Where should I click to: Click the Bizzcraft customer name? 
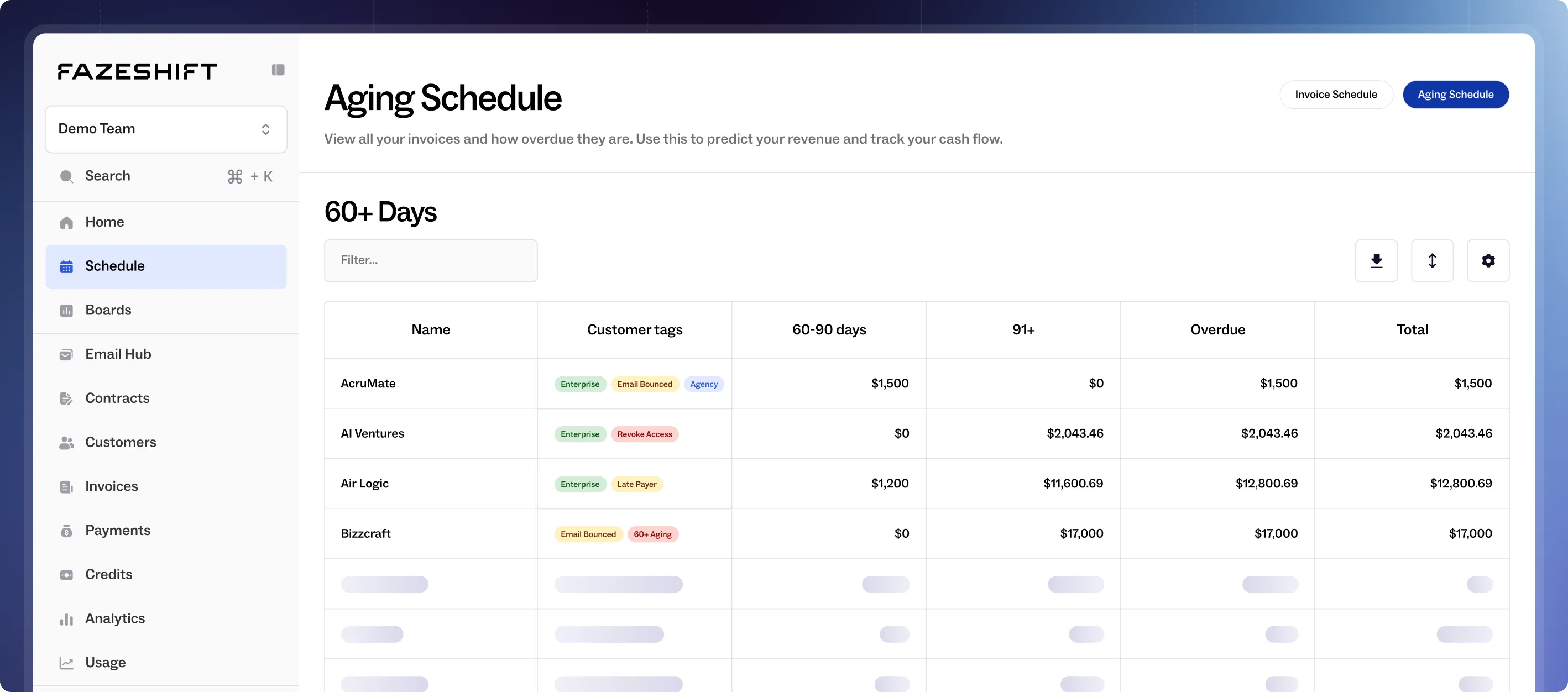point(365,533)
